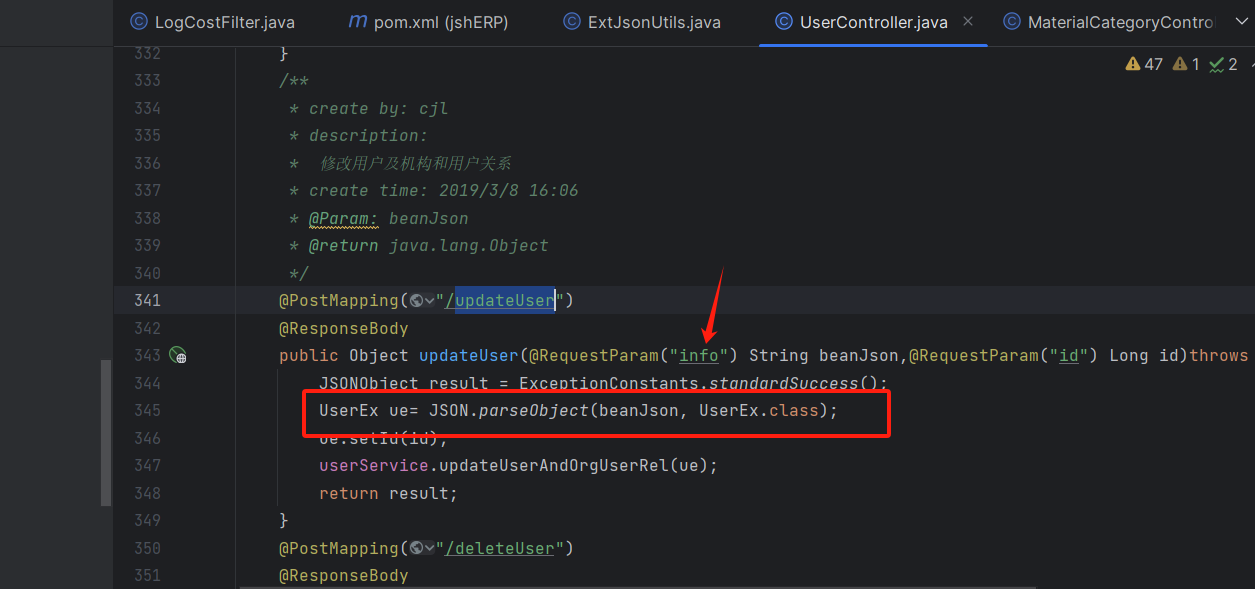Click the @ResponseBody annotation on line 351
Image resolution: width=1255 pixels, height=589 pixels.
point(344,576)
